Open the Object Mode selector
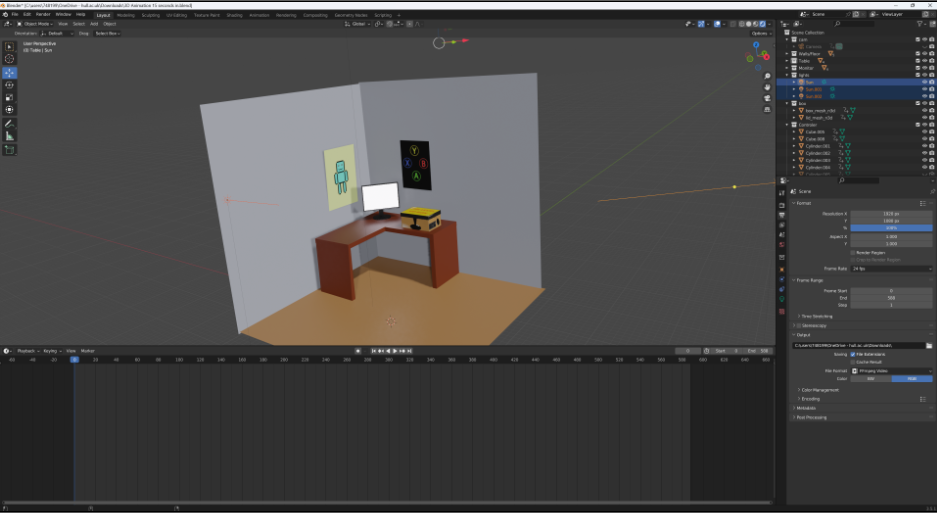 36,24
